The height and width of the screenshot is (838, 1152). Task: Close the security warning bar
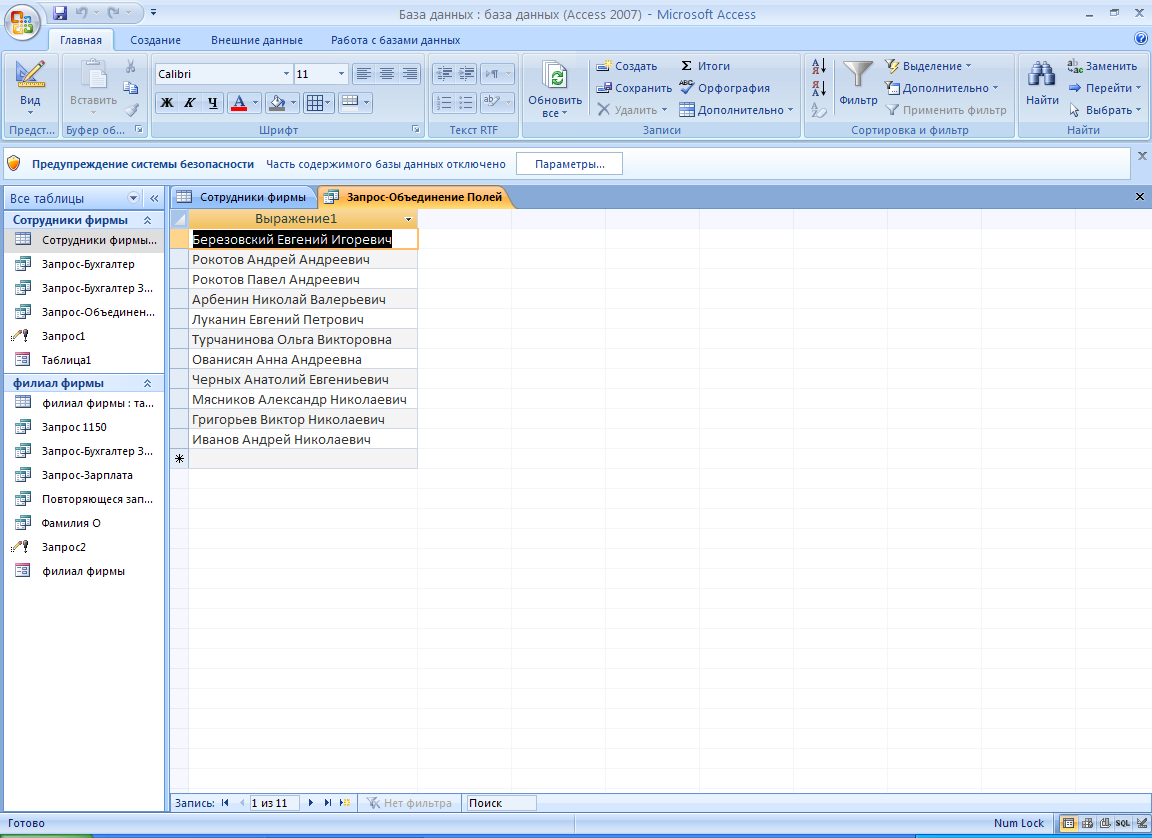coord(1142,156)
